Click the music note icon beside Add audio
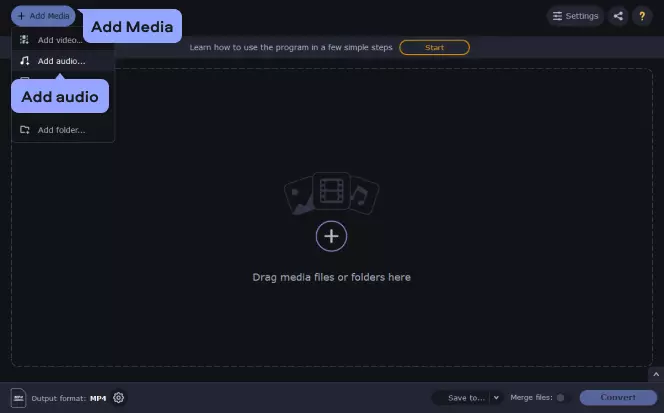664x413 pixels. pos(25,61)
